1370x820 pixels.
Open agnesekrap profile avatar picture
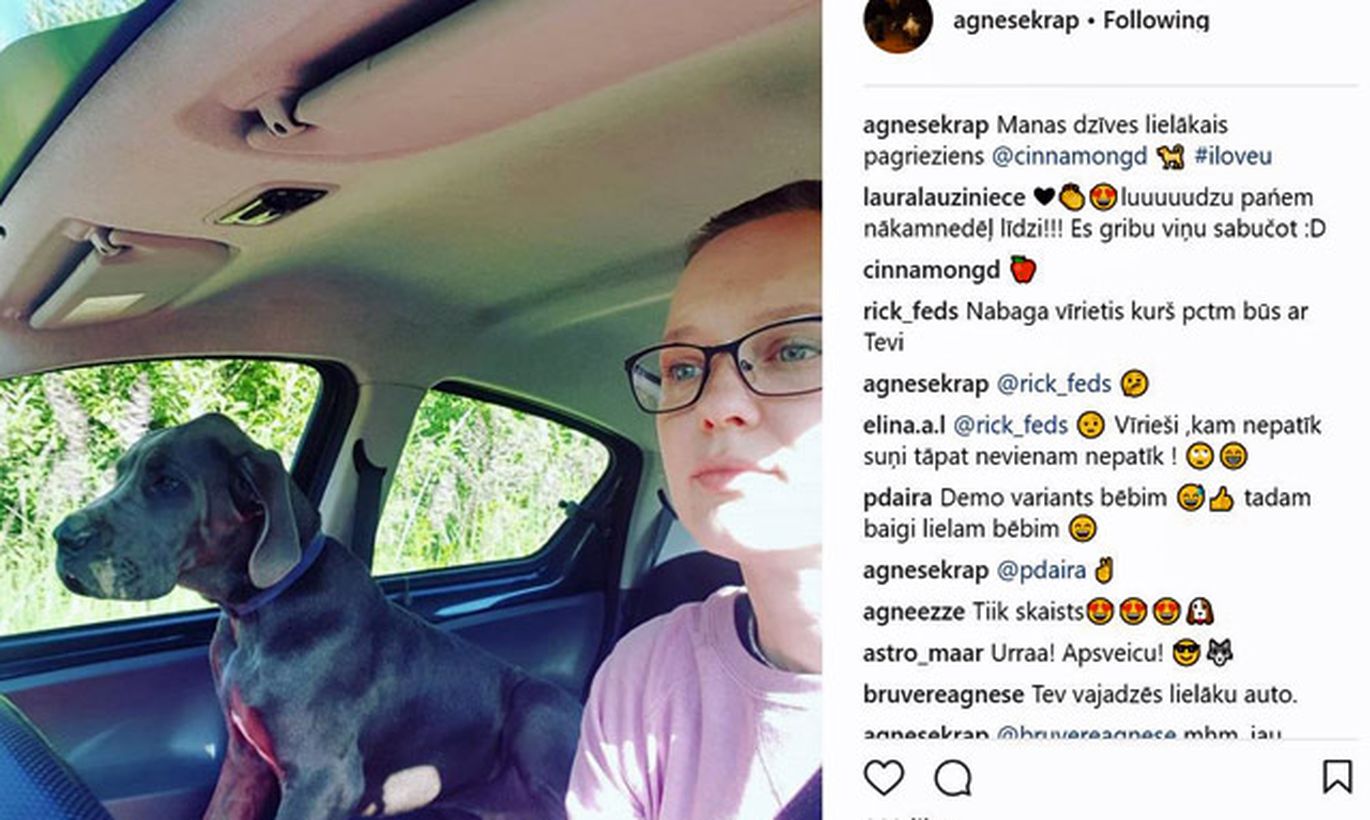pos(898,22)
